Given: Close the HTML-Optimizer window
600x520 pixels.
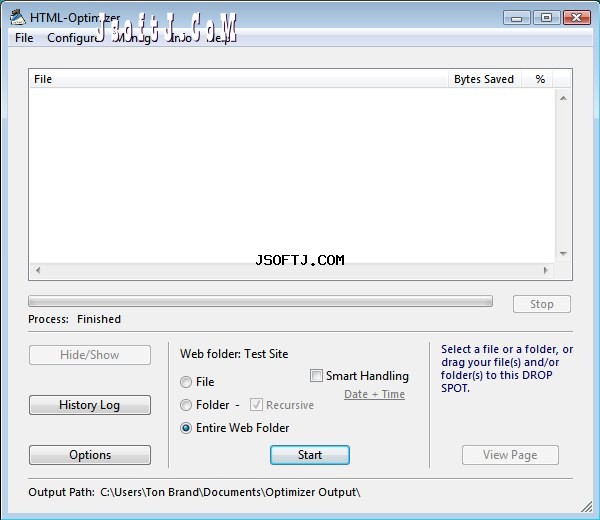Looking at the screenshot, I should (577, 18).
